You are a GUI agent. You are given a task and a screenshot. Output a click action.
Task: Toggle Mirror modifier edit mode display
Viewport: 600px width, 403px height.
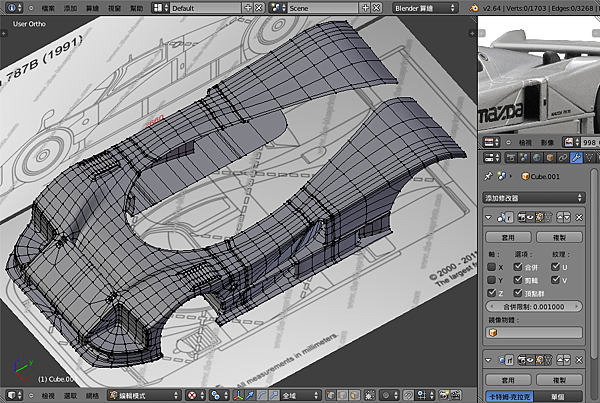[x=540, y=217]
